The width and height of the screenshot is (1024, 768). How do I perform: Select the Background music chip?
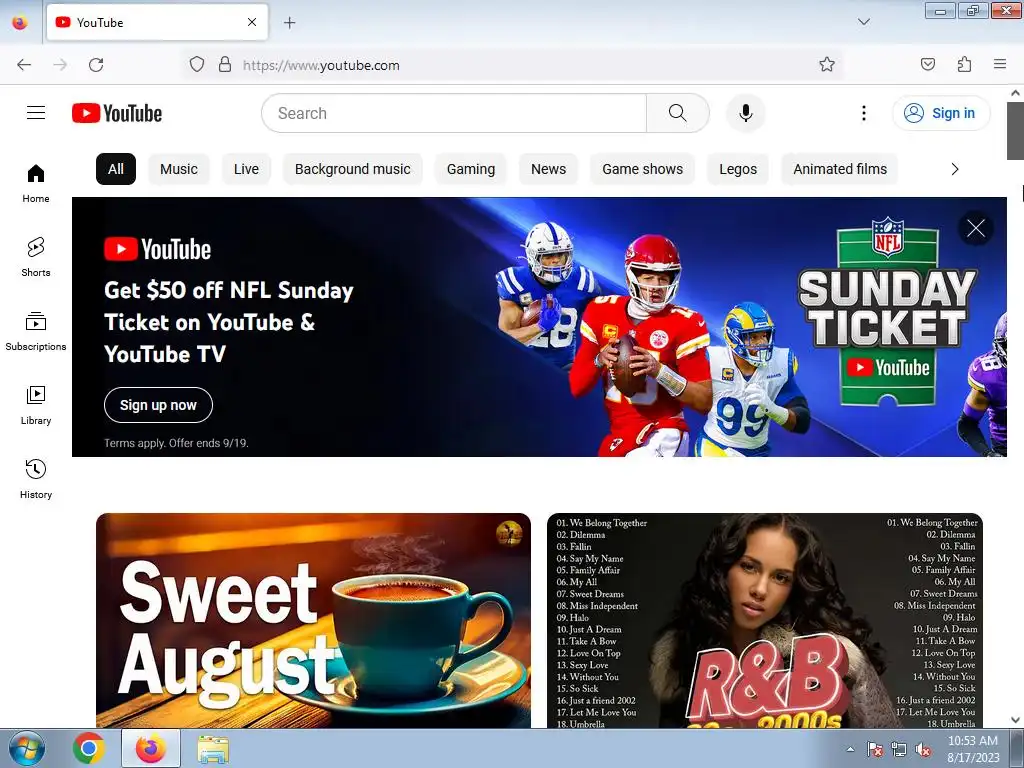pyautogui.click(x=353, y=169)
